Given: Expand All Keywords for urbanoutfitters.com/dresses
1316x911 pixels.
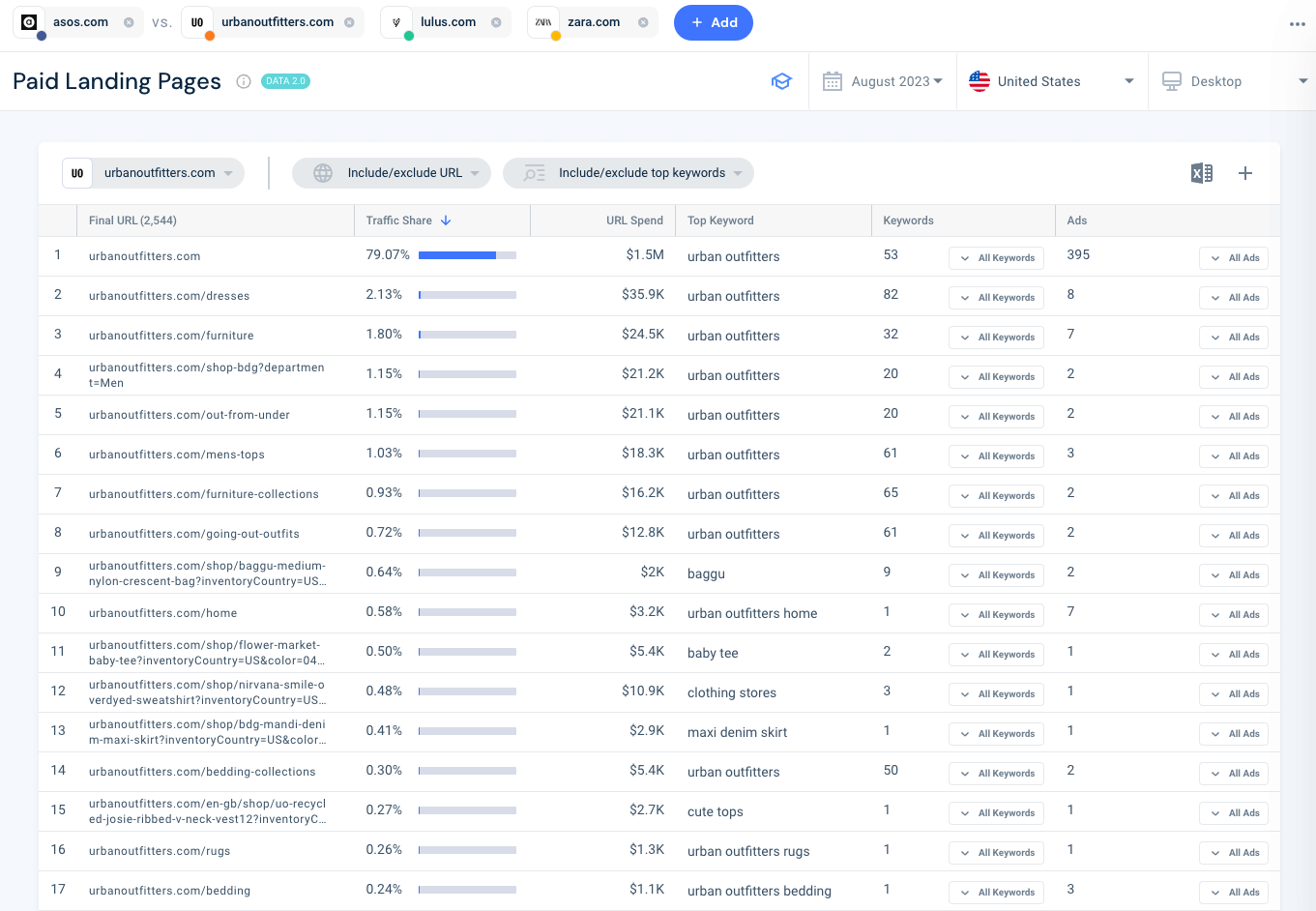Looking at the screenshot, I should (996, 297).
